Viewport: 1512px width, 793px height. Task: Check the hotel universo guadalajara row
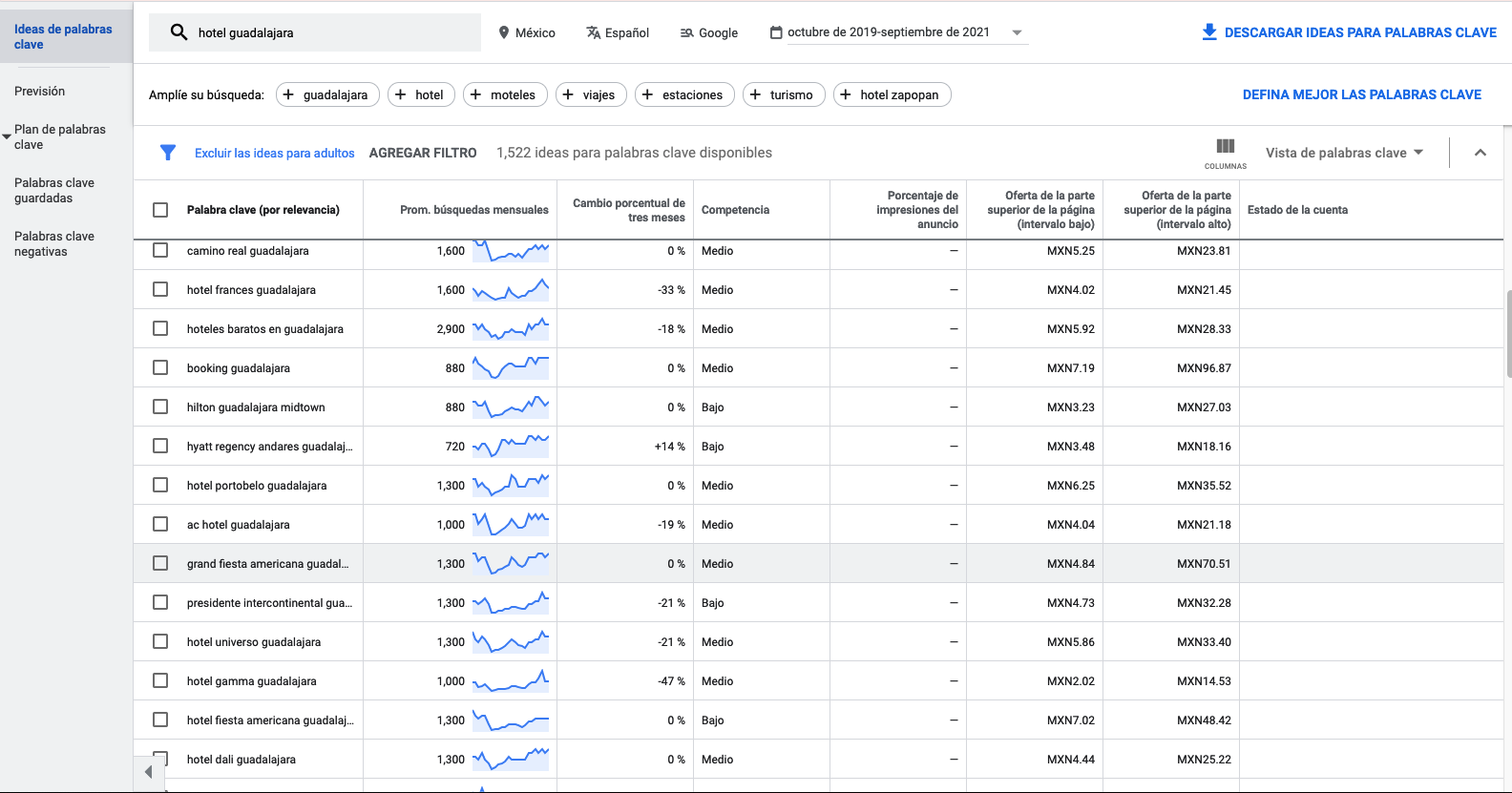pos(160,641)
